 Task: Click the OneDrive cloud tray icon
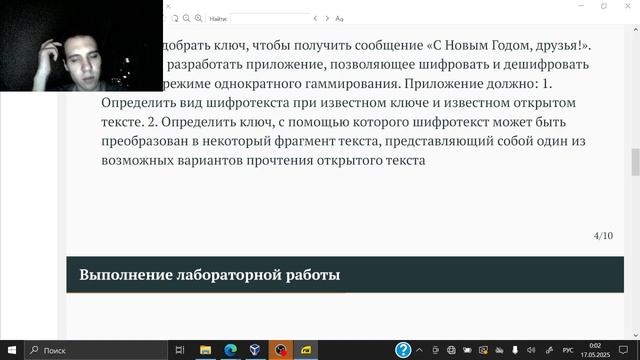pyautogui.click(x=499, y=350)
